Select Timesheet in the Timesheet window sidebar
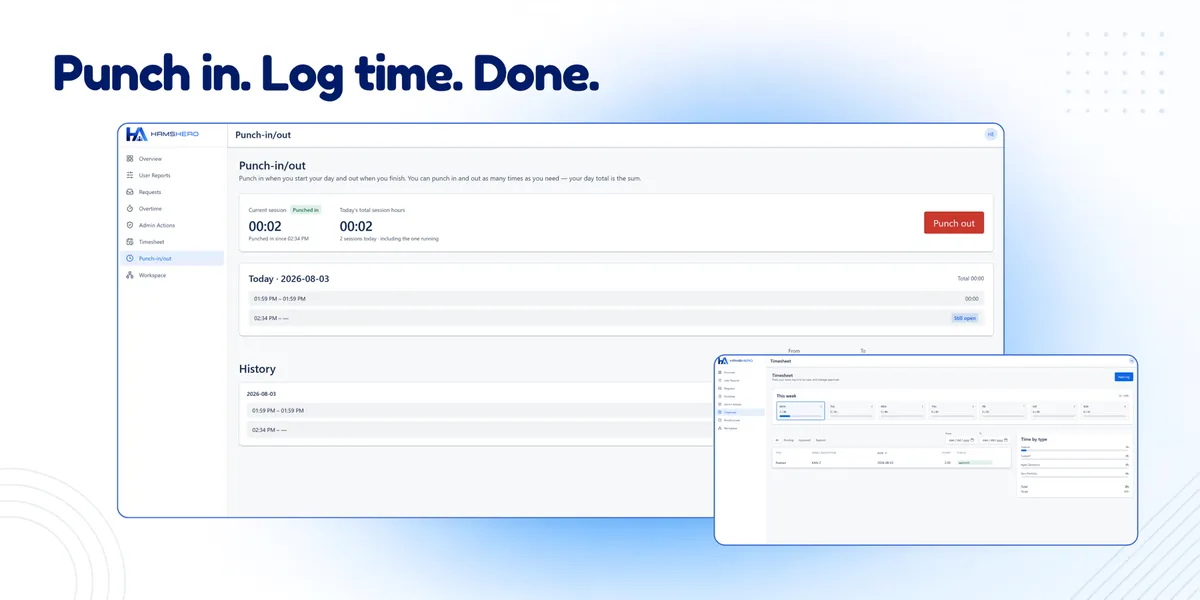The height and width of the screenshot is (600, 1200). 740,412
